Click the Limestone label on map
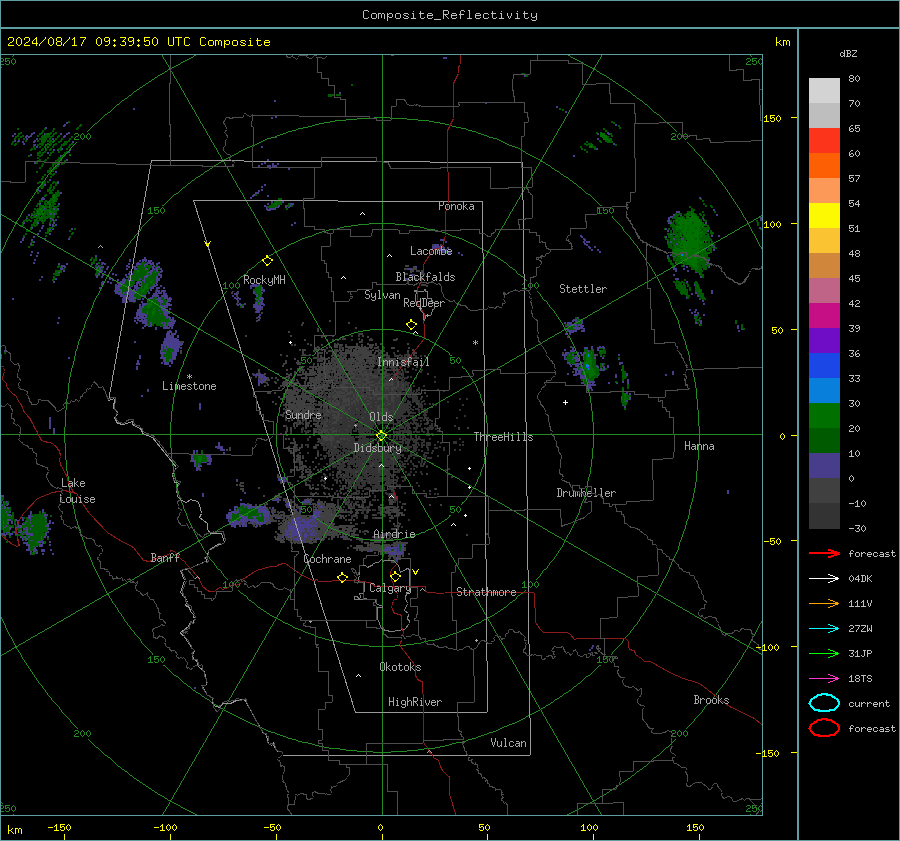Viewport: 900px width, 841px height. [x=189, y=386]
